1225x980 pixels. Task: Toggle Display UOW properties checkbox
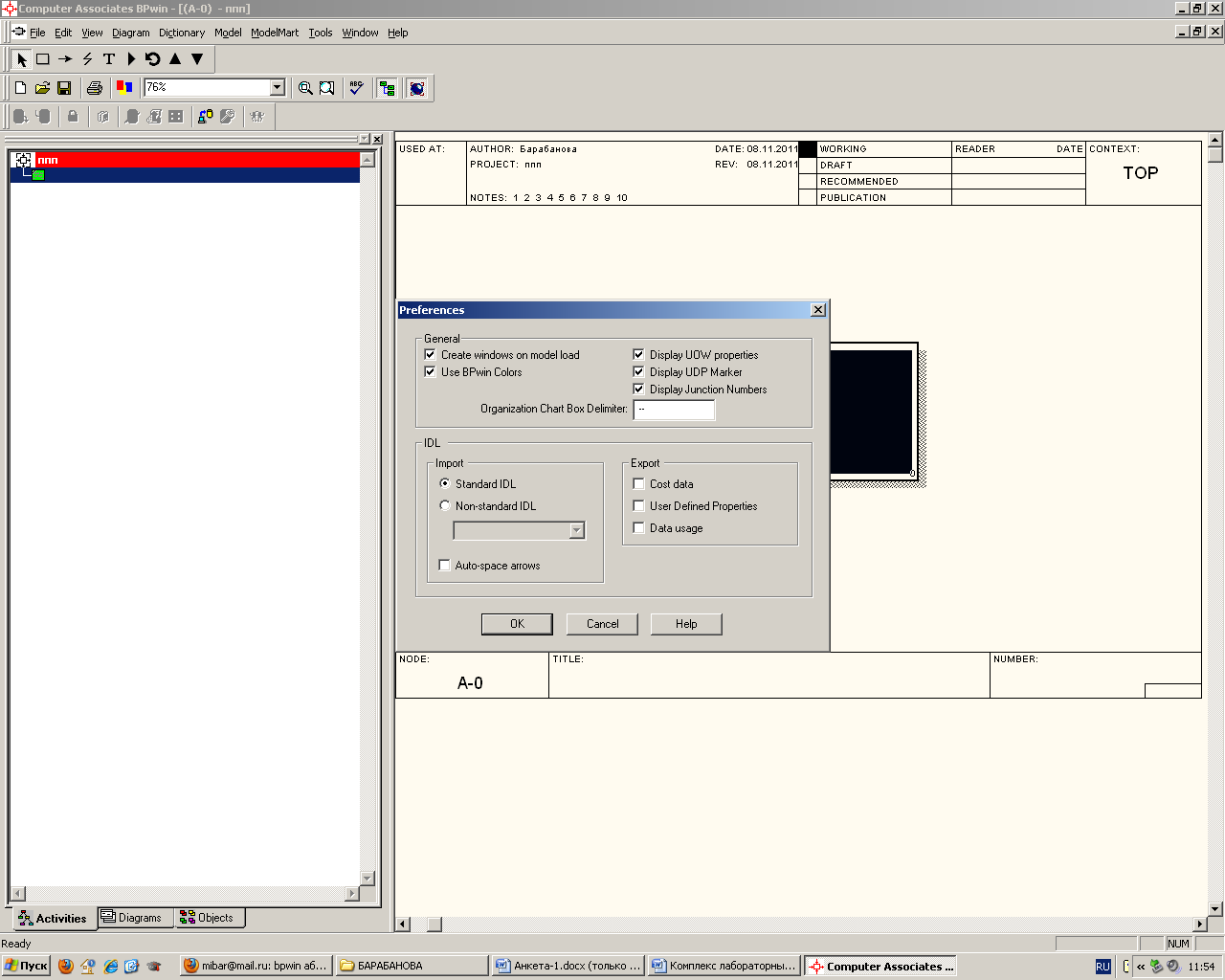click(x=638, y=354)
